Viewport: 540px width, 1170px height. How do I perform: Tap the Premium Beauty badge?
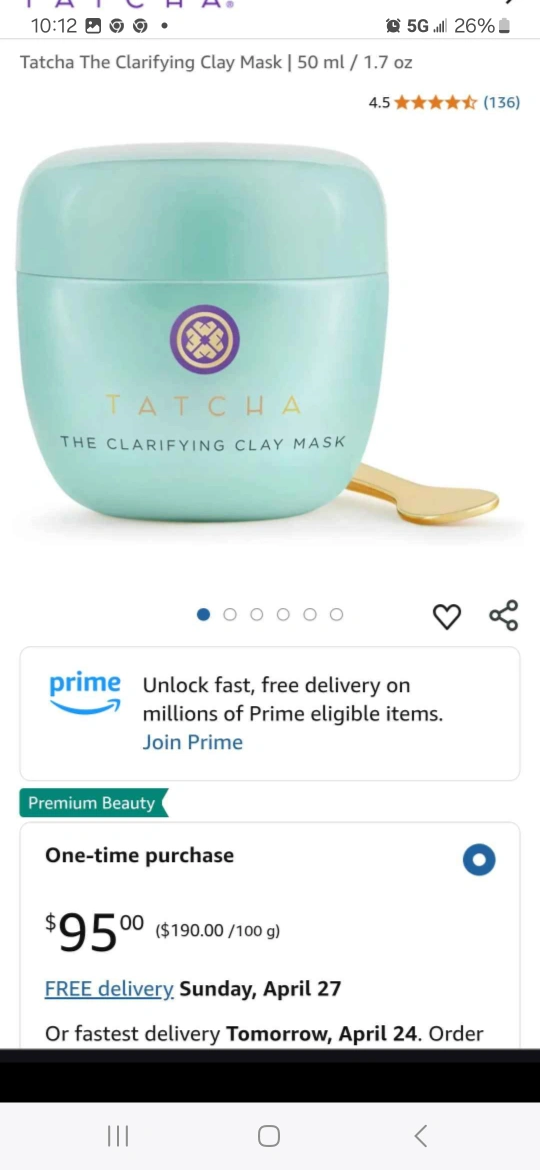coord(93,803)
